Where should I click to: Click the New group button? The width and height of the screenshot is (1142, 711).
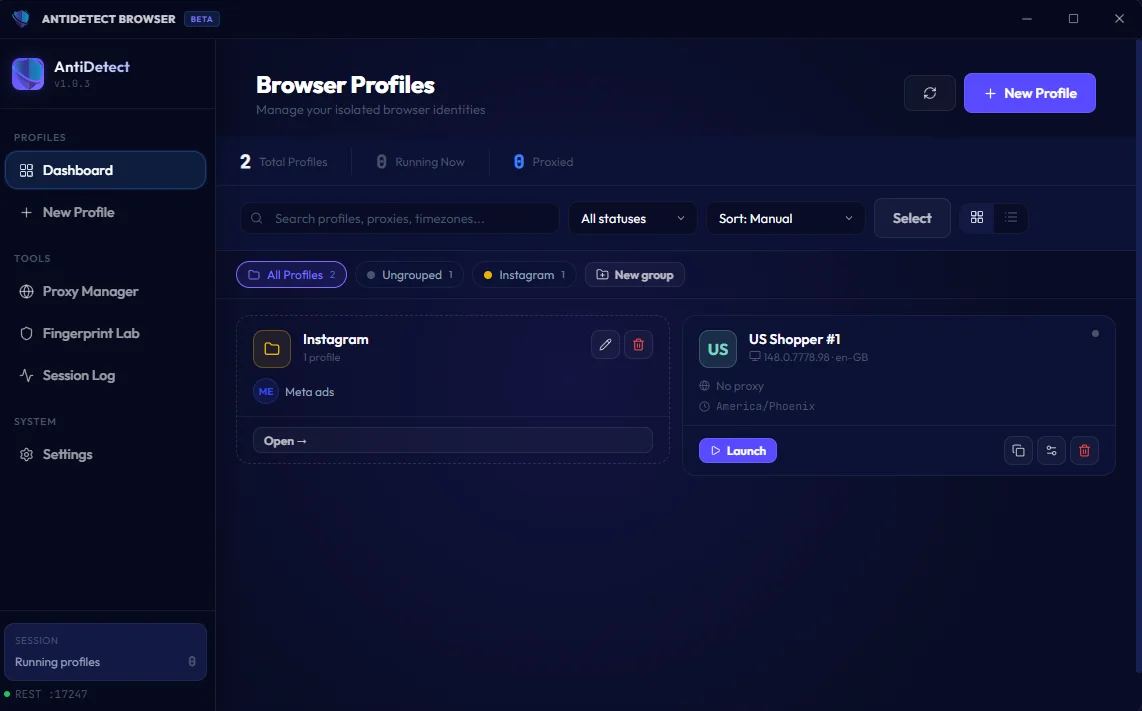tap(634, 275)
